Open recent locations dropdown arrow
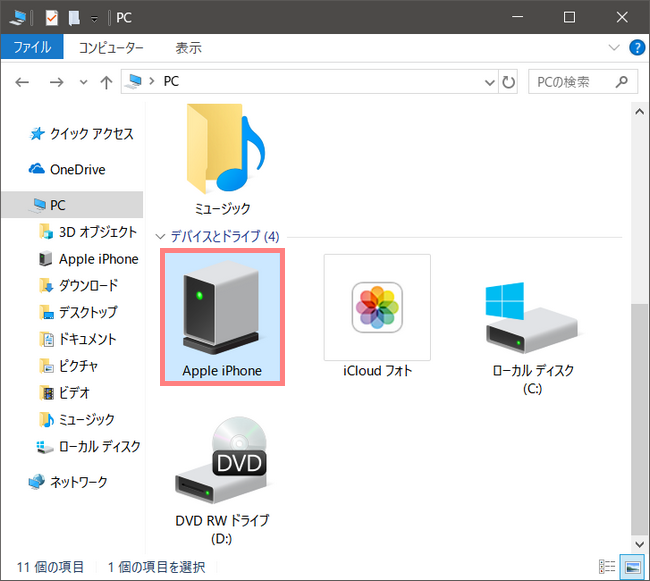Screen dimensions: 650x581 (83, 82)
